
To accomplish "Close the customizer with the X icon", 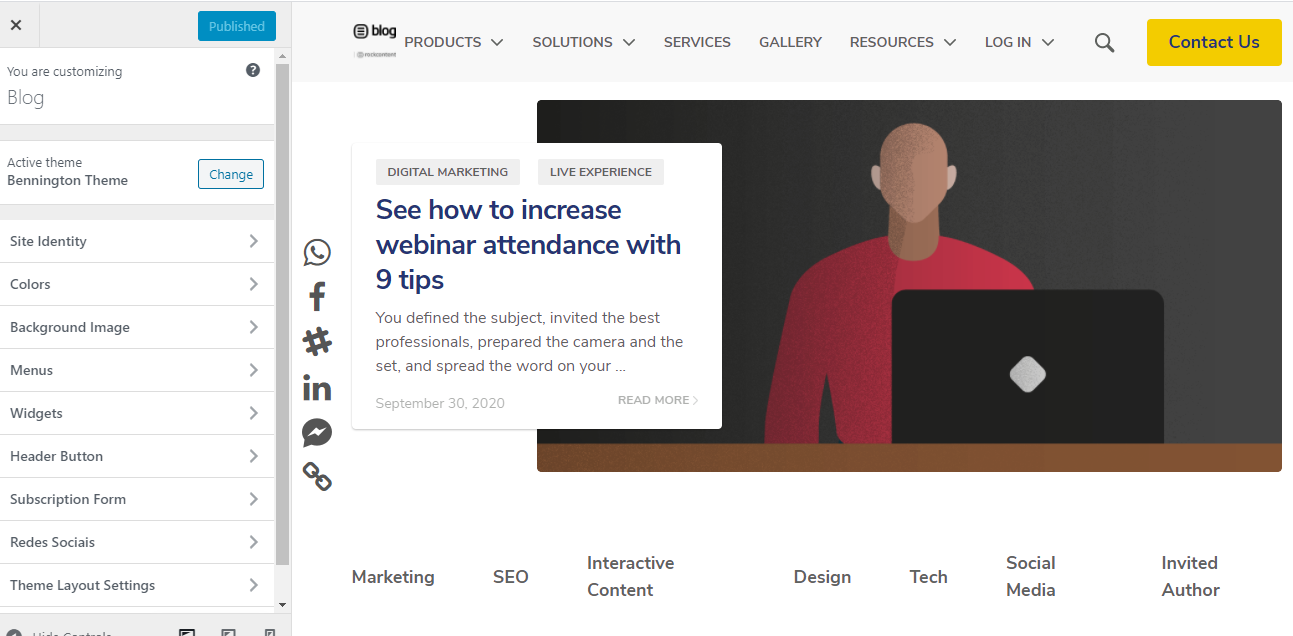I will pos(16,26).
